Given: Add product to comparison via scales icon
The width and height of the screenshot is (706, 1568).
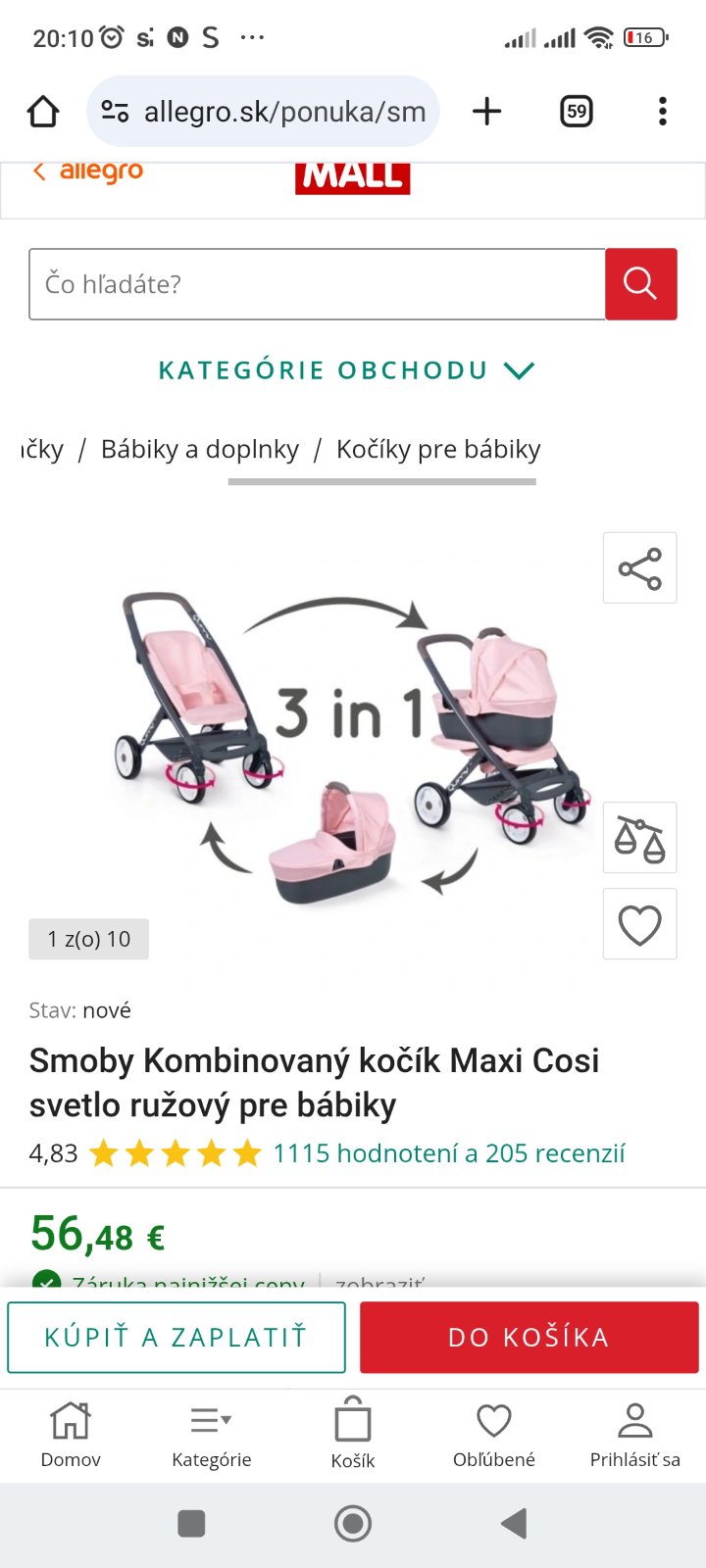Looking at the screenshot, I should 640,838.
